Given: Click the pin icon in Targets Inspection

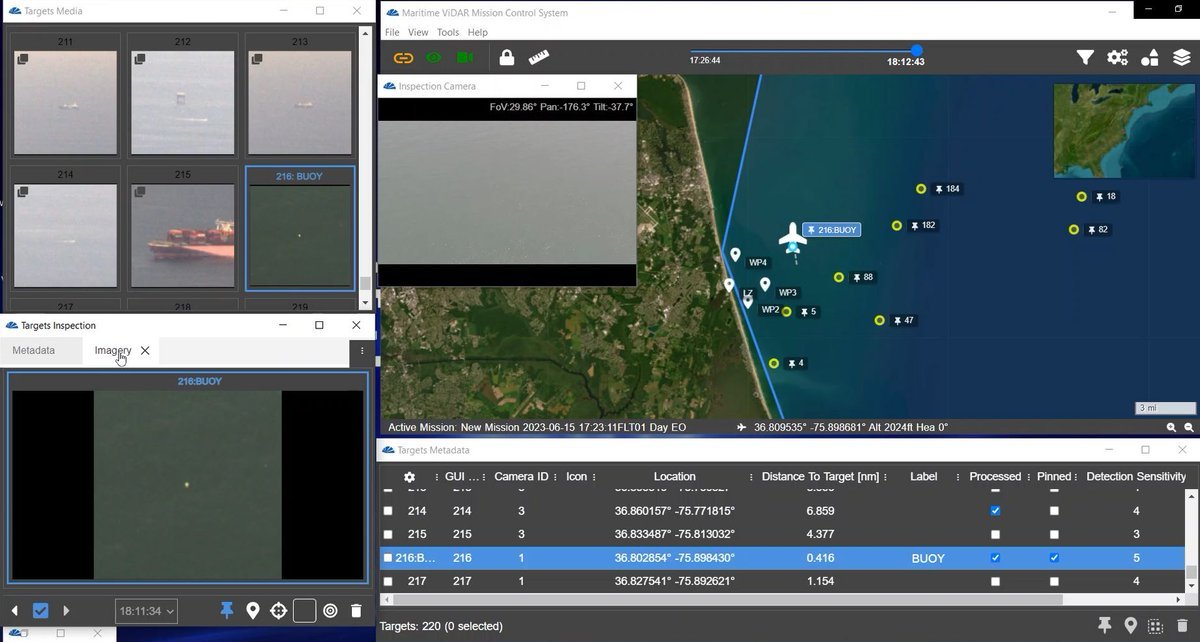Looking at the screenshot, I should [x=227, y=610].
